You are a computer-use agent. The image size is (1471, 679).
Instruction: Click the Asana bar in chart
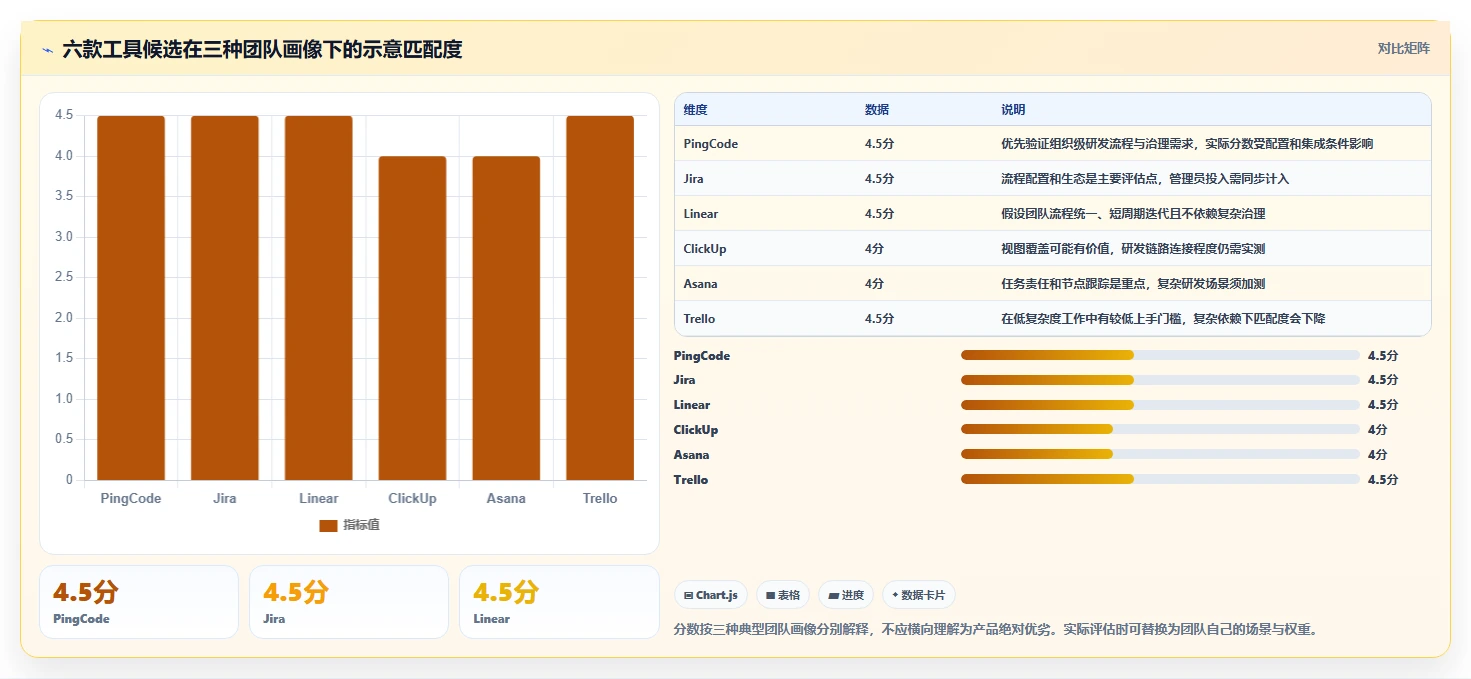click(x=506, y=318)
